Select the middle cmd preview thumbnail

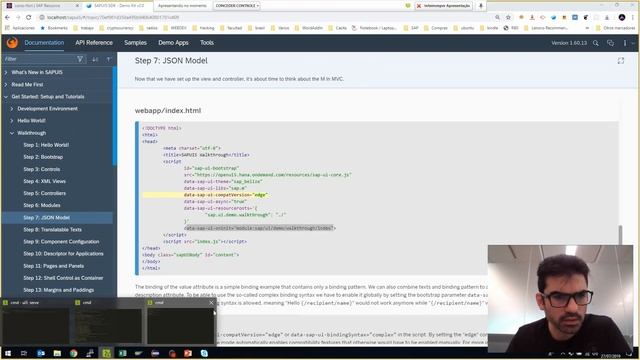pyautogui.click(x=107, y=322)
